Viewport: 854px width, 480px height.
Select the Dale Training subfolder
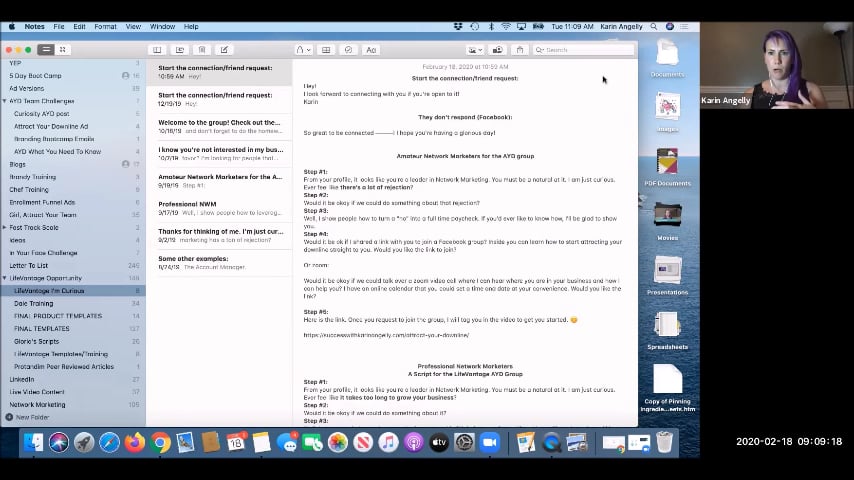[73, 303]
